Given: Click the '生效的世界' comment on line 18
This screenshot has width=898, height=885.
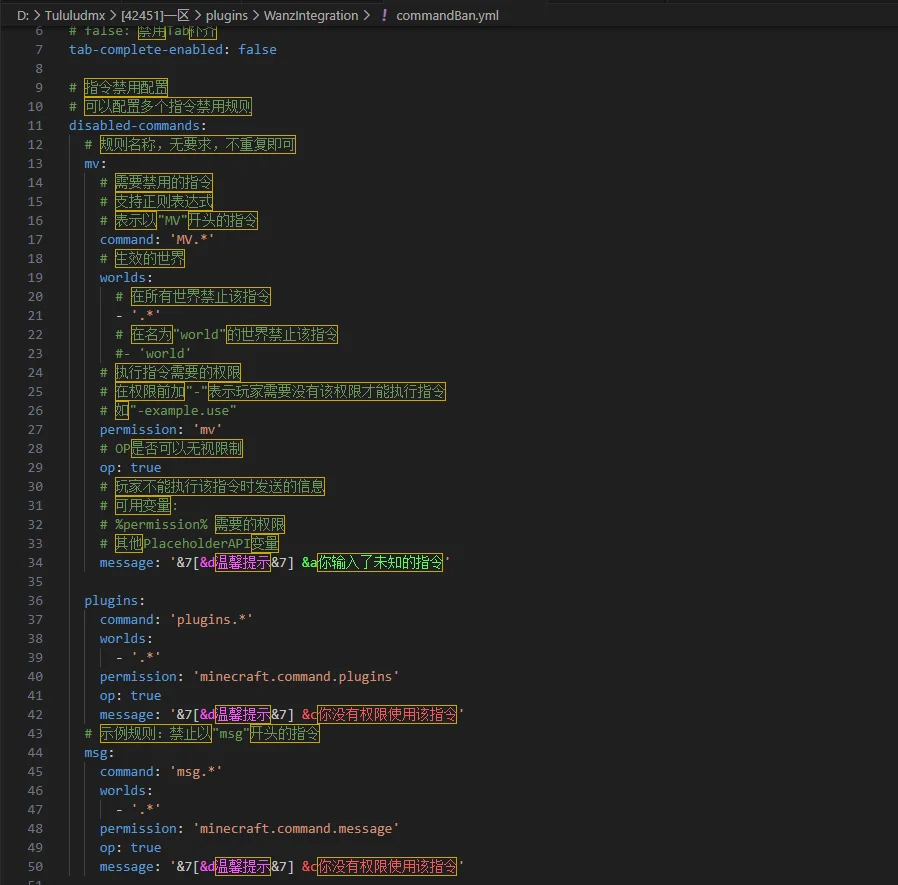Looking at the screenshot, I should coord(149,258).
